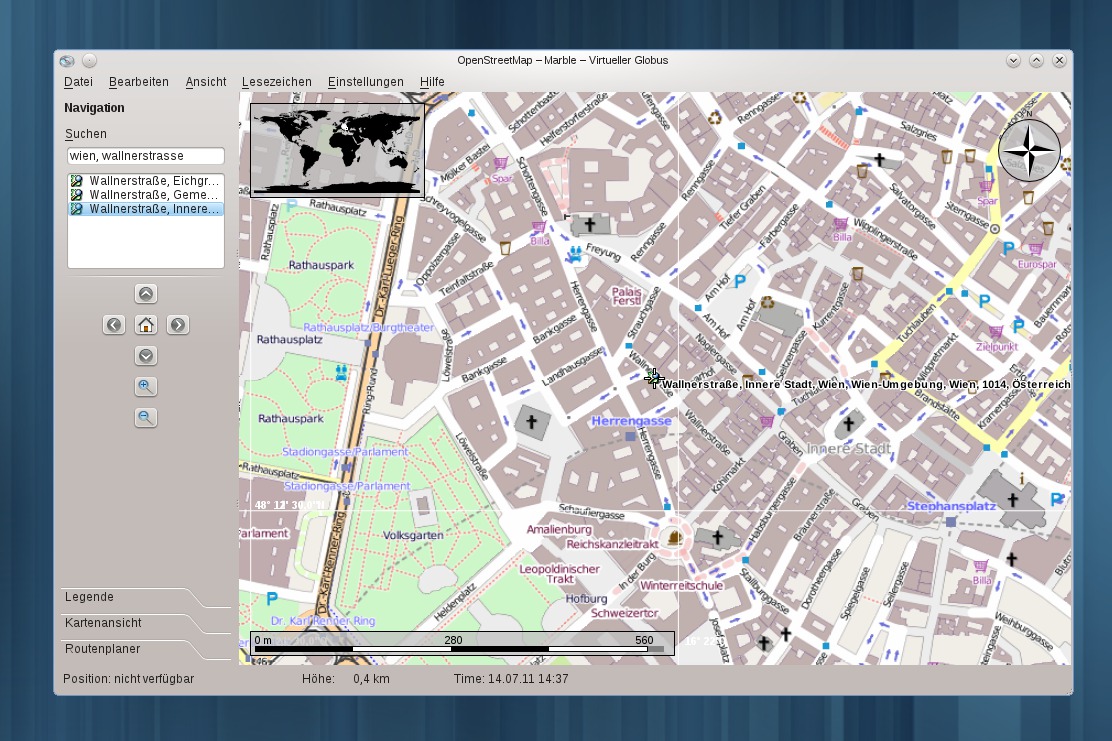Click the Stephansplatz subway station square
The height and width of the screenshot is (741, 1112).
[x=951, y=522]
